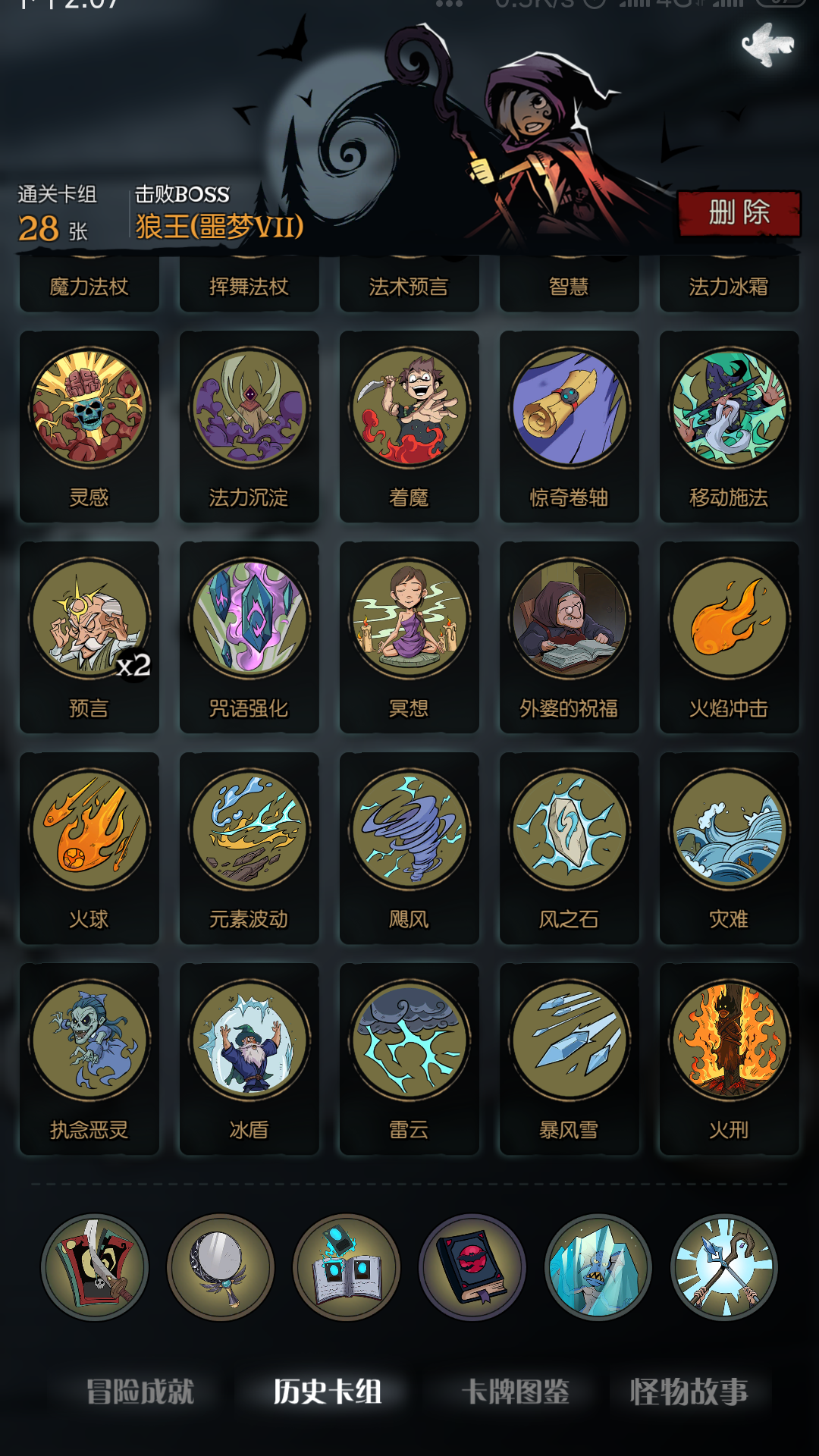Select the 外婆的祝福 grandmother card

click(x=569, y=637)
